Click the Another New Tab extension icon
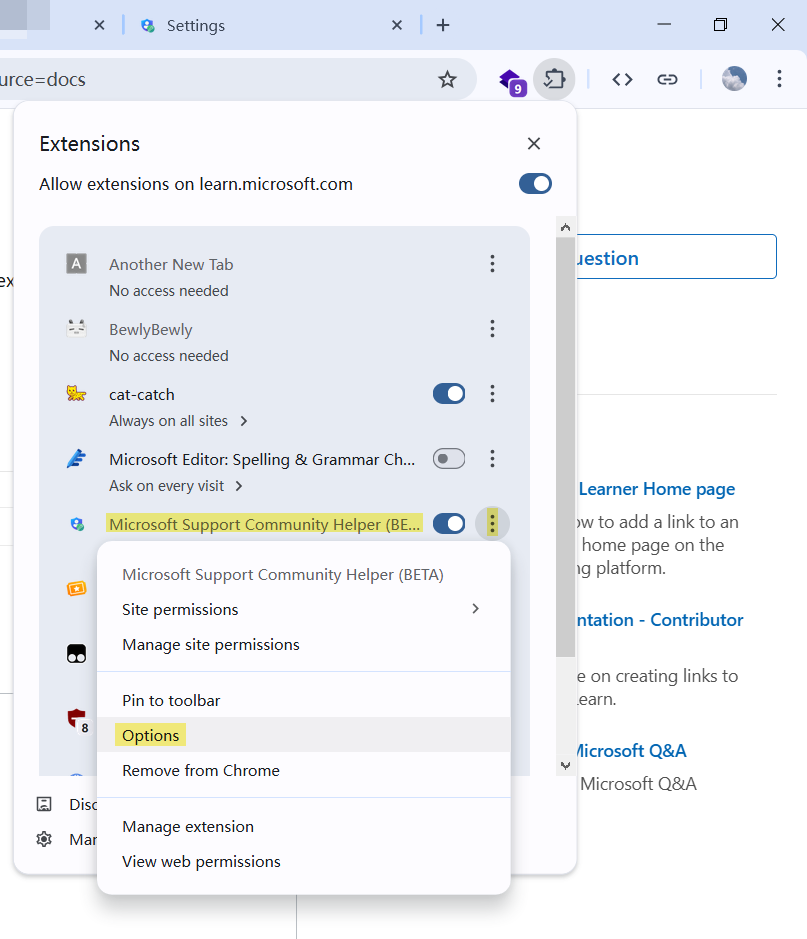The image size is (807, 939). 76,263
